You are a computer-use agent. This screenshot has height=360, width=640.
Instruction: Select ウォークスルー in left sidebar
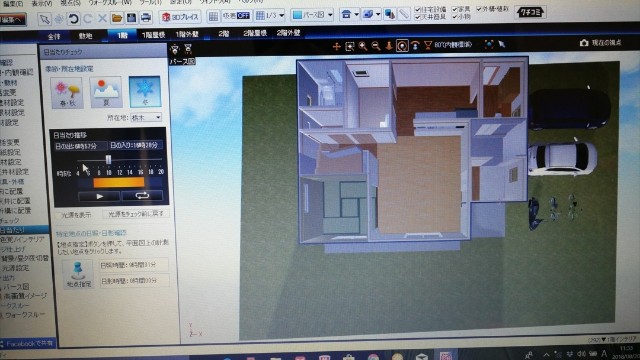coord(24,315)
